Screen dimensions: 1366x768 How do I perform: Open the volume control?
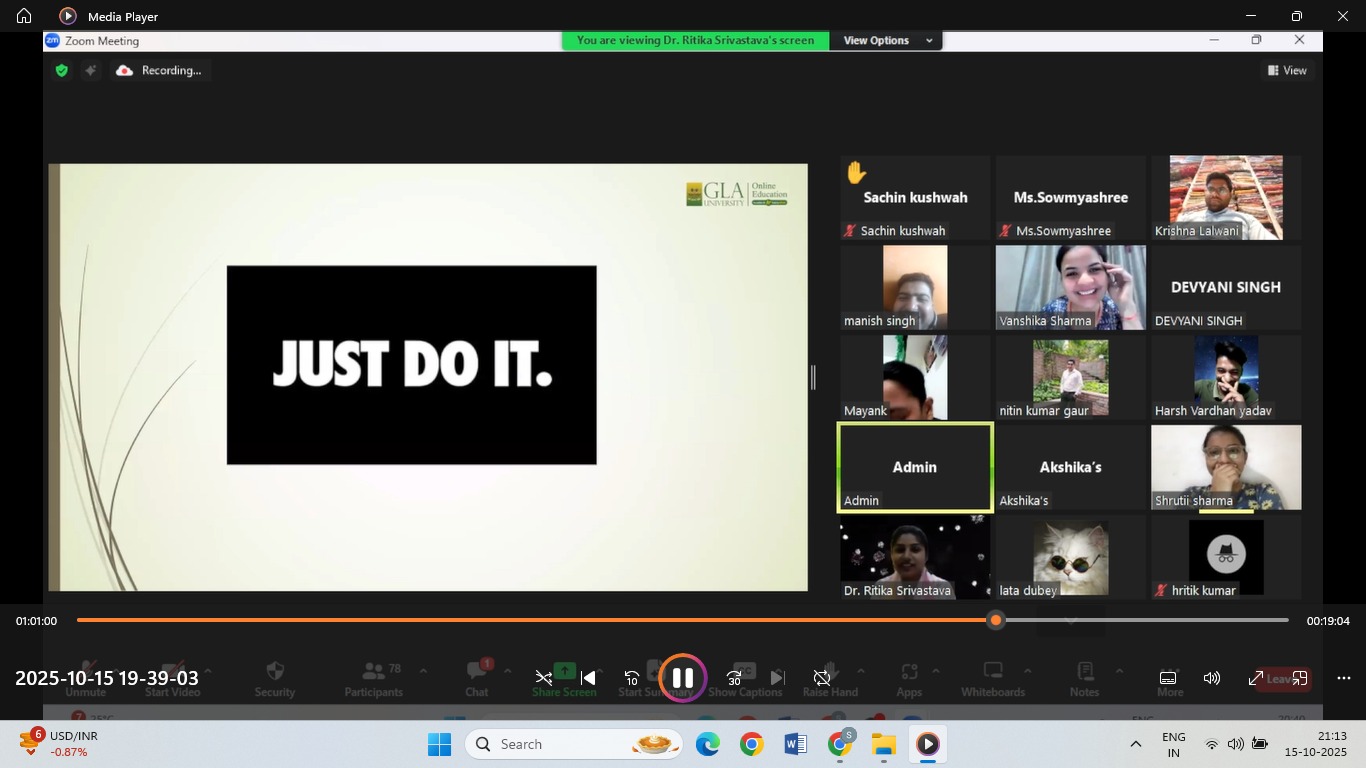coord(1212,678)
